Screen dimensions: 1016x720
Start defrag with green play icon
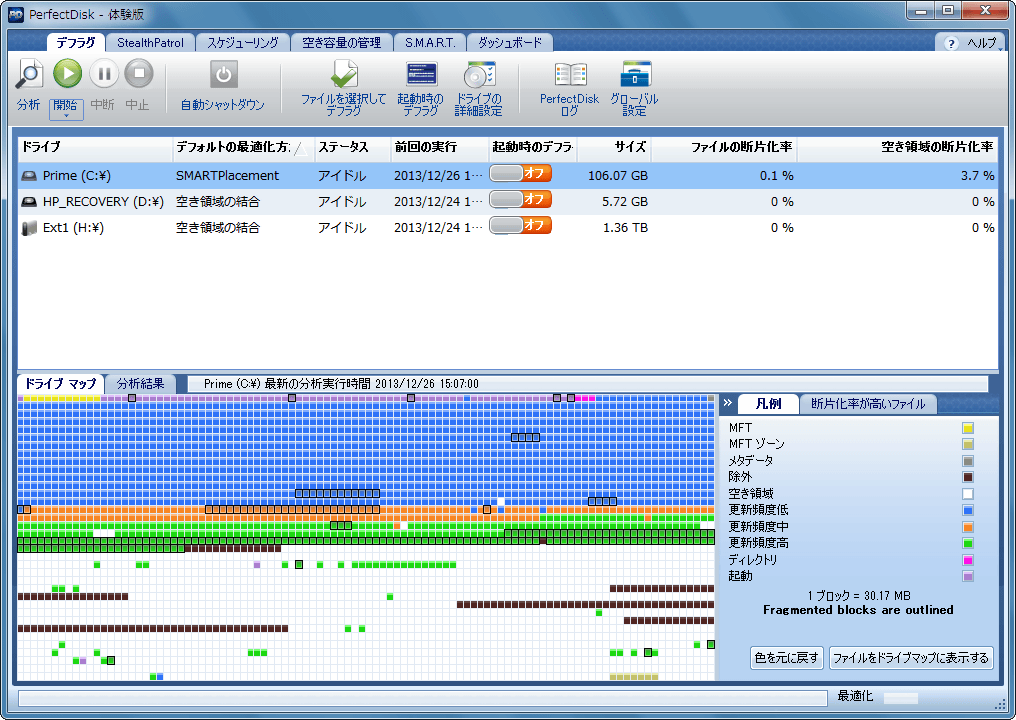click(x=67, y=73)
